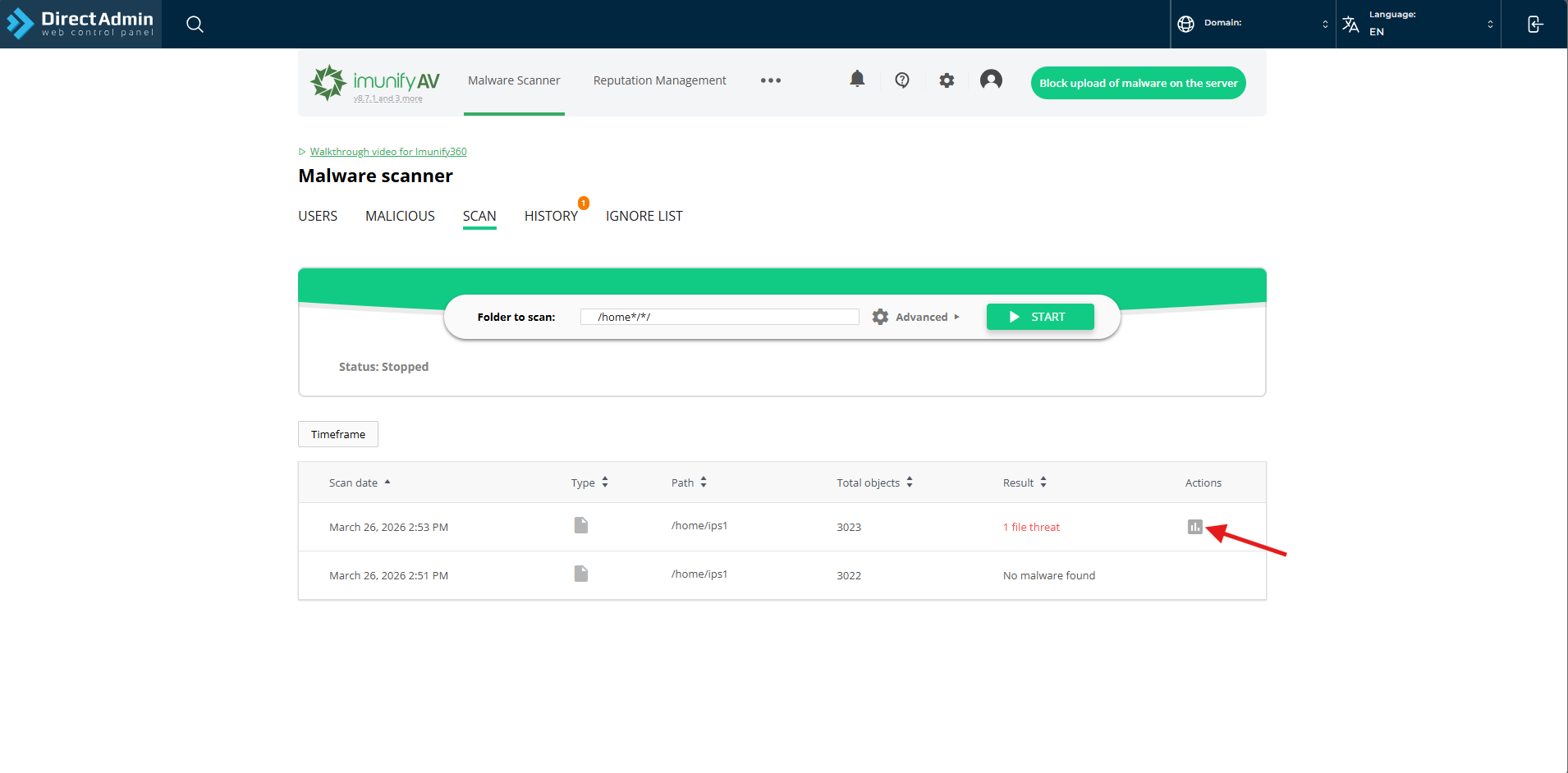Viewport: 1568px width, 773px height.
Task: Click the Folder to scan input field
Action: pyautogui.click(x=719, y=317)
